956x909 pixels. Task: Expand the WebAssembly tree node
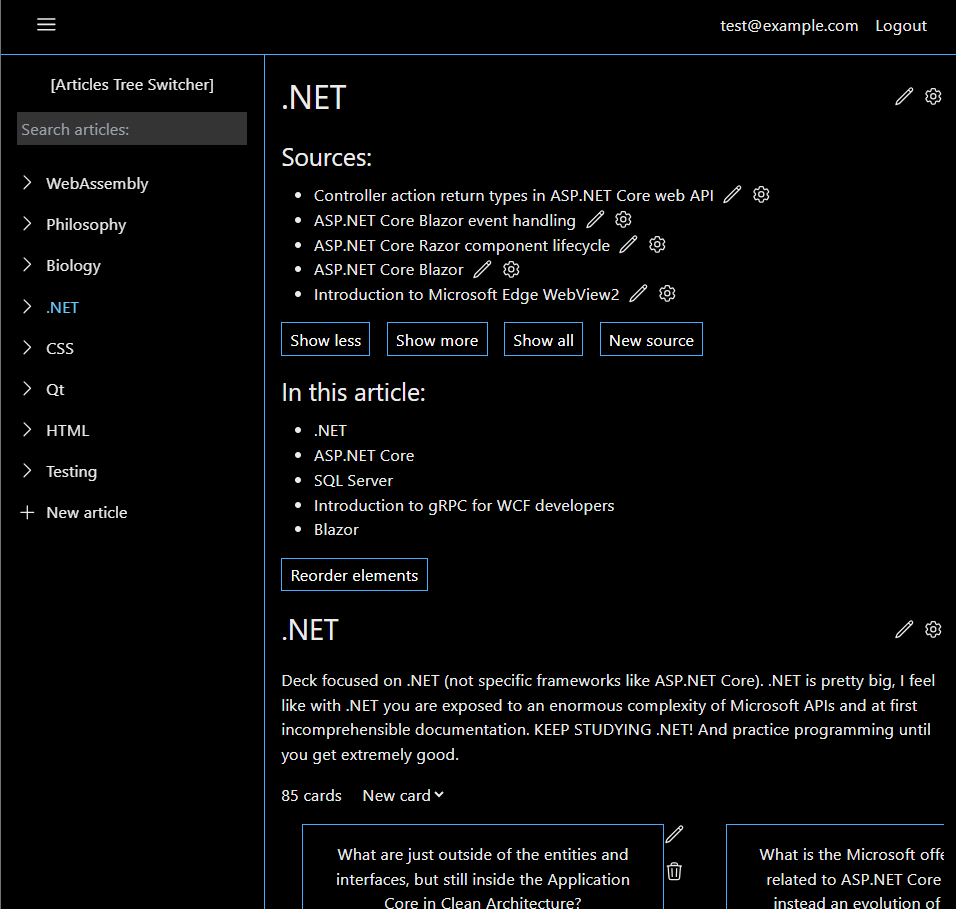[27, 182]
